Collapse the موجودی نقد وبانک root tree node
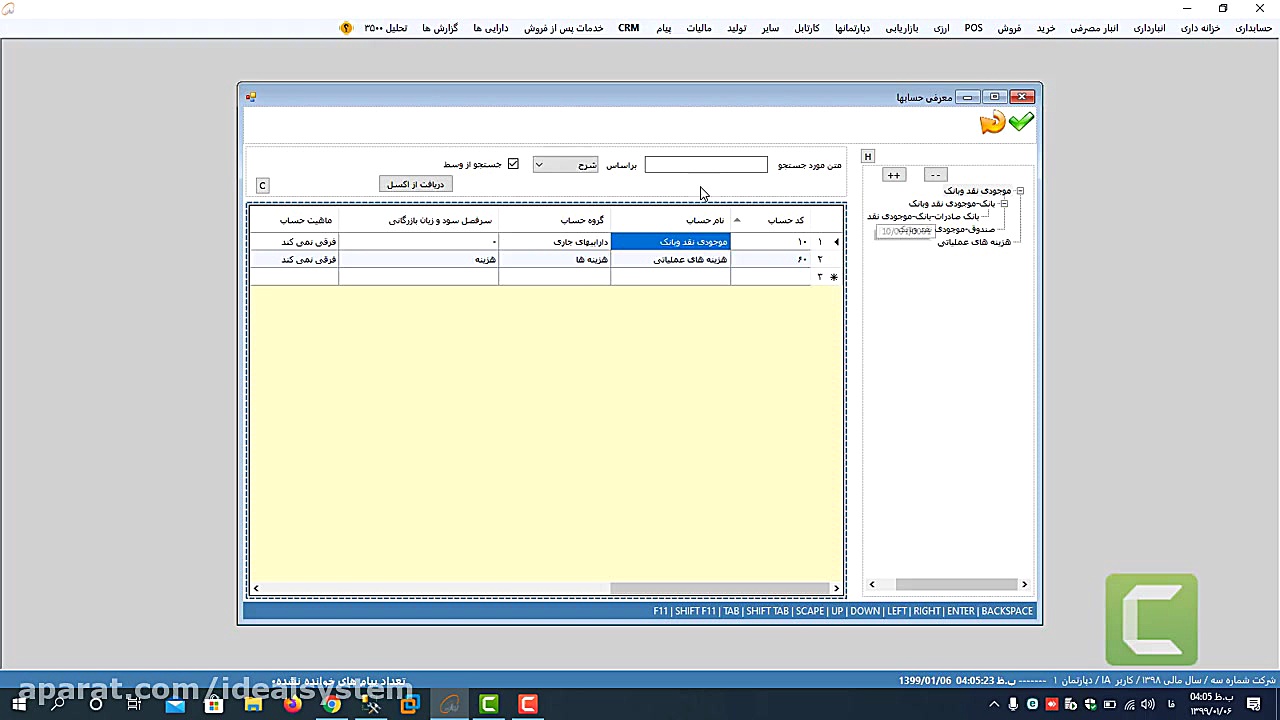 [1020, 191]
